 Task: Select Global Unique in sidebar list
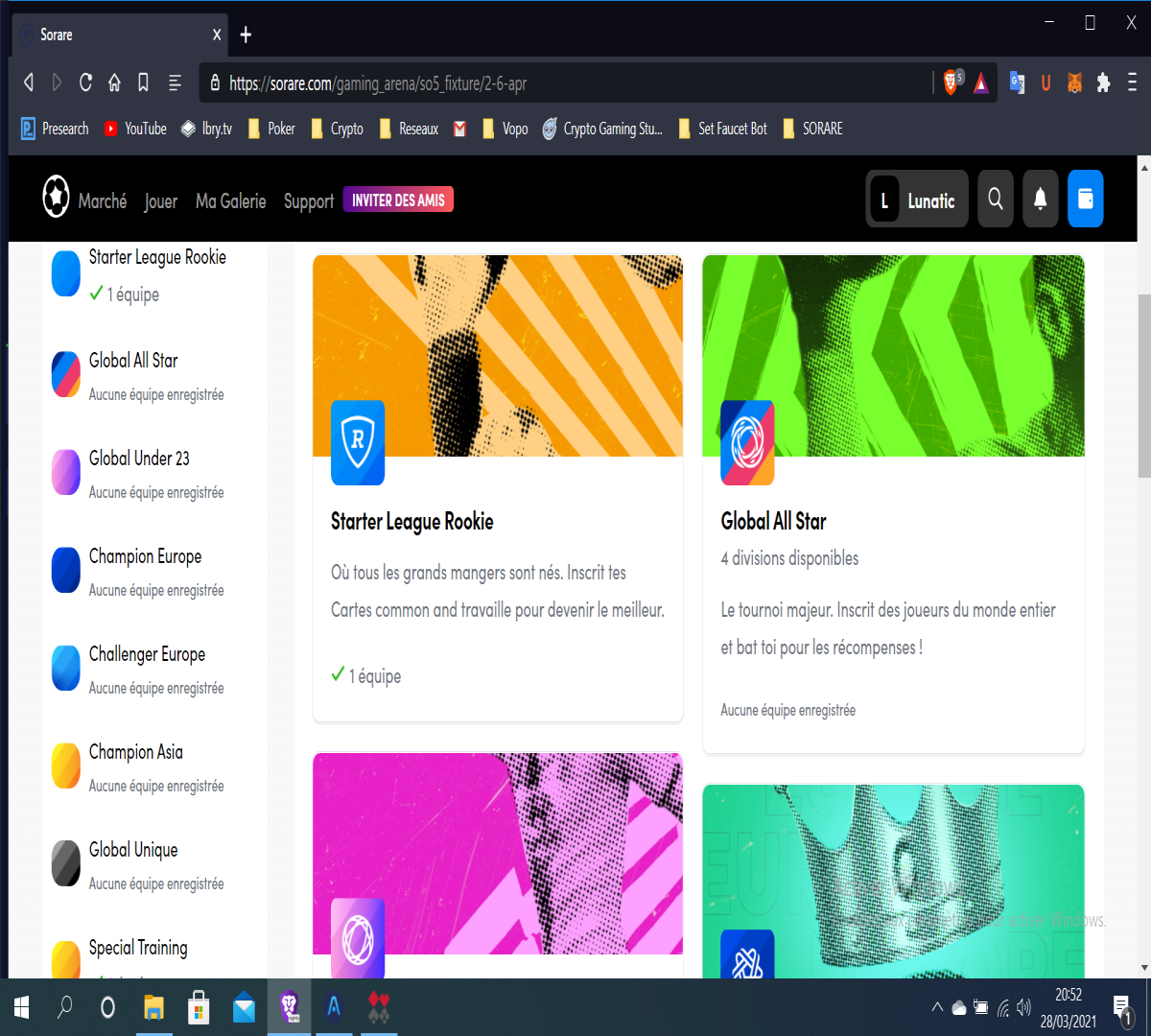133,850
